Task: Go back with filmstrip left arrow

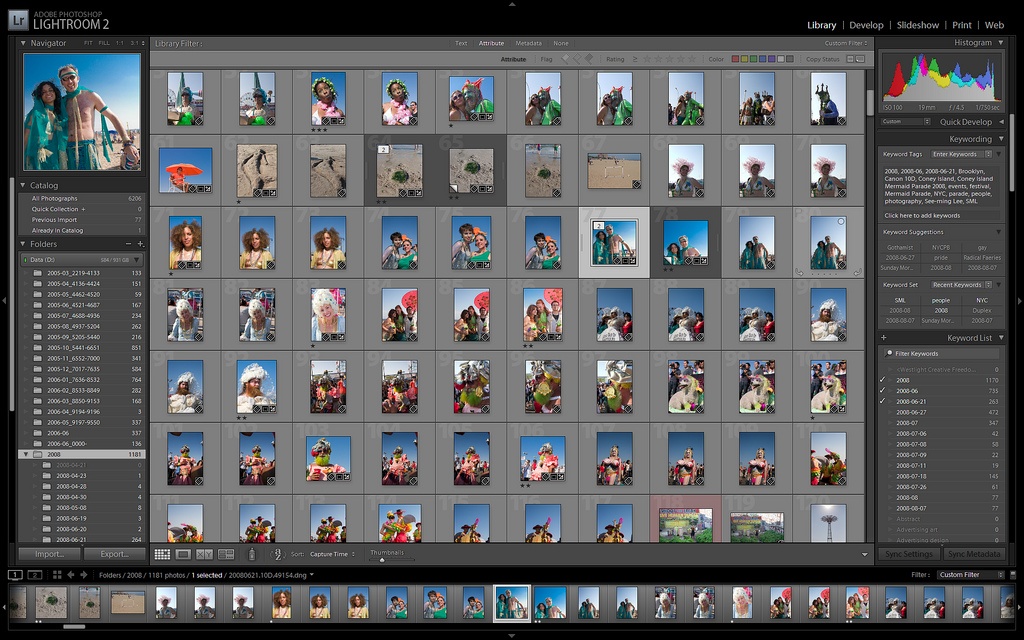Action: 71,575
